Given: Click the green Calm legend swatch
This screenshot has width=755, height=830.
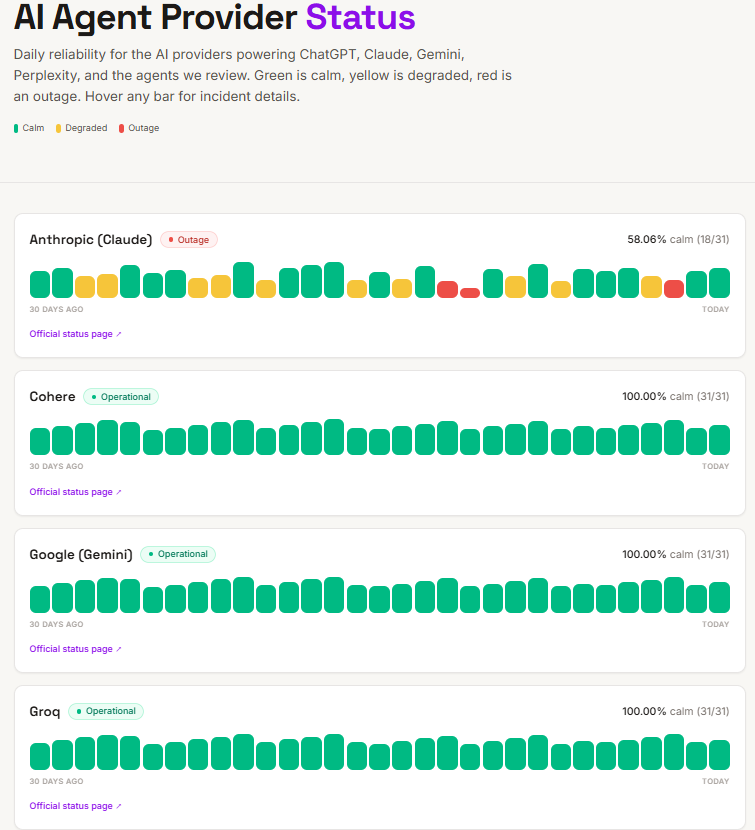Looking at the screenshot, I should (16, 128).
